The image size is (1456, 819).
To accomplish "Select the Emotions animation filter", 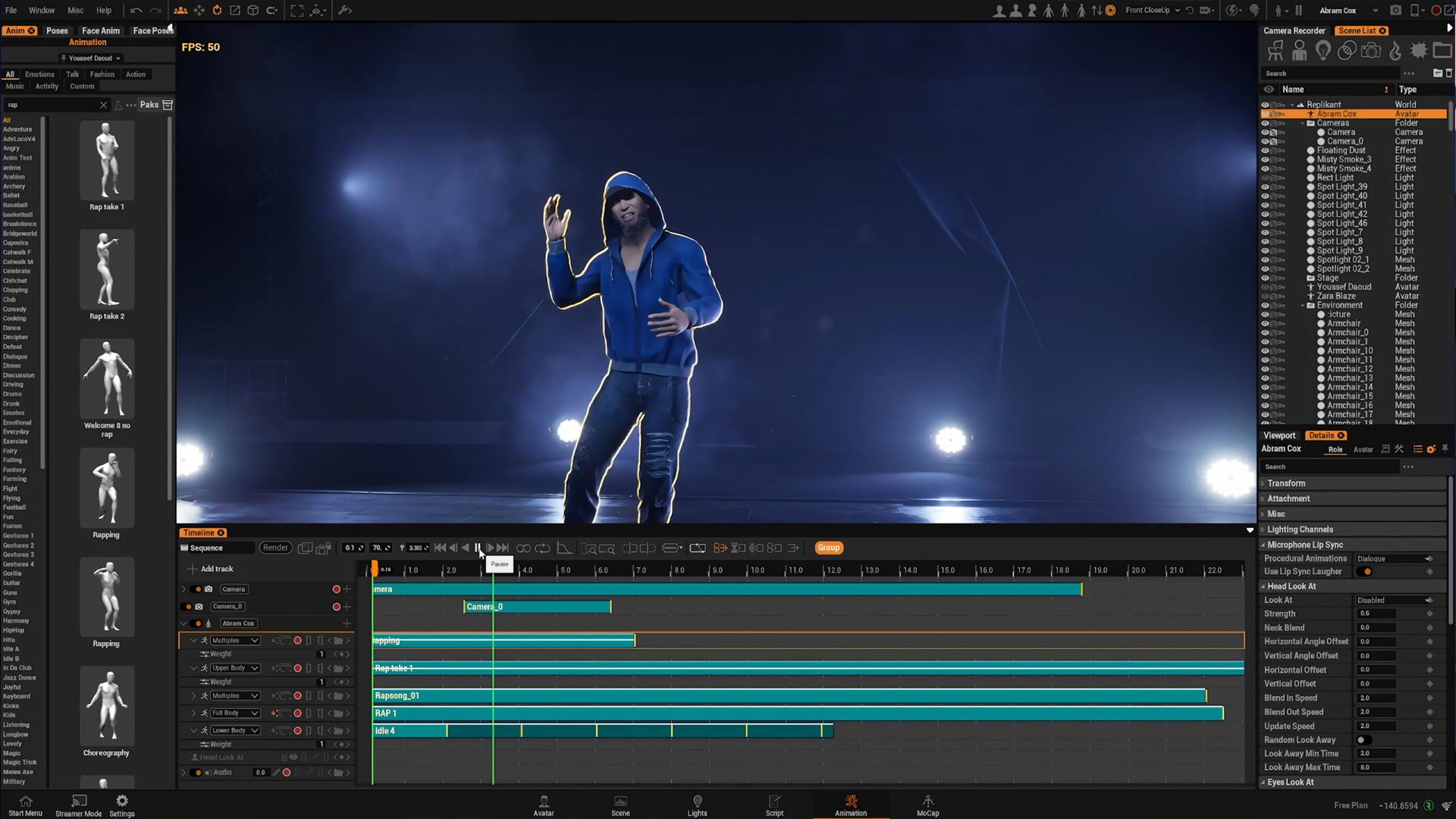I will (39, 74).
